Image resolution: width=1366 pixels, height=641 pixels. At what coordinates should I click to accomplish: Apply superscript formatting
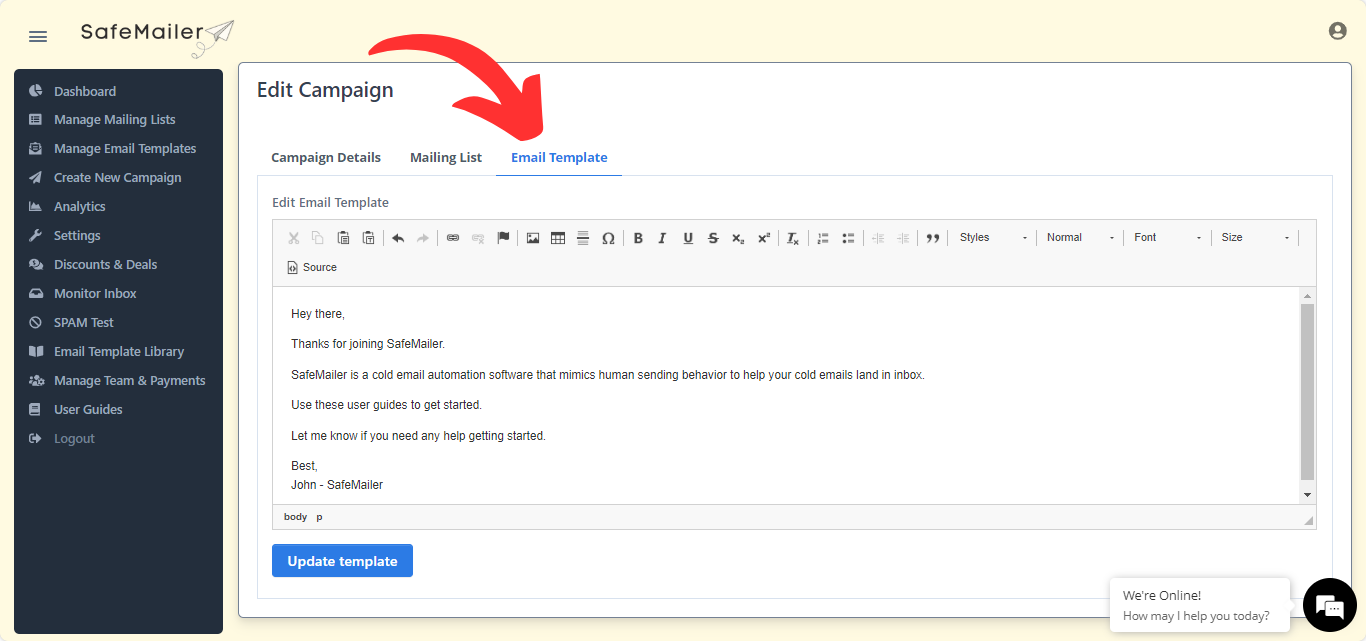[x=763, y=238]
